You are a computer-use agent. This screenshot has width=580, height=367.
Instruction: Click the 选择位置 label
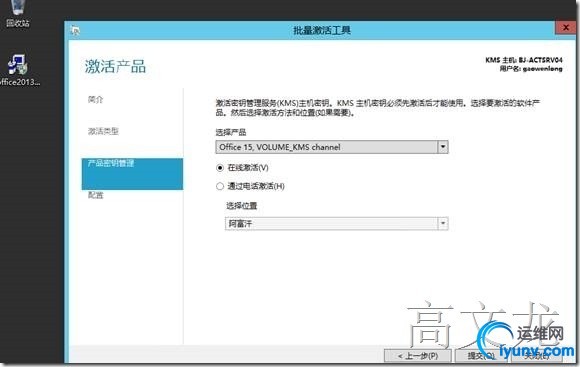coord(242,206)
